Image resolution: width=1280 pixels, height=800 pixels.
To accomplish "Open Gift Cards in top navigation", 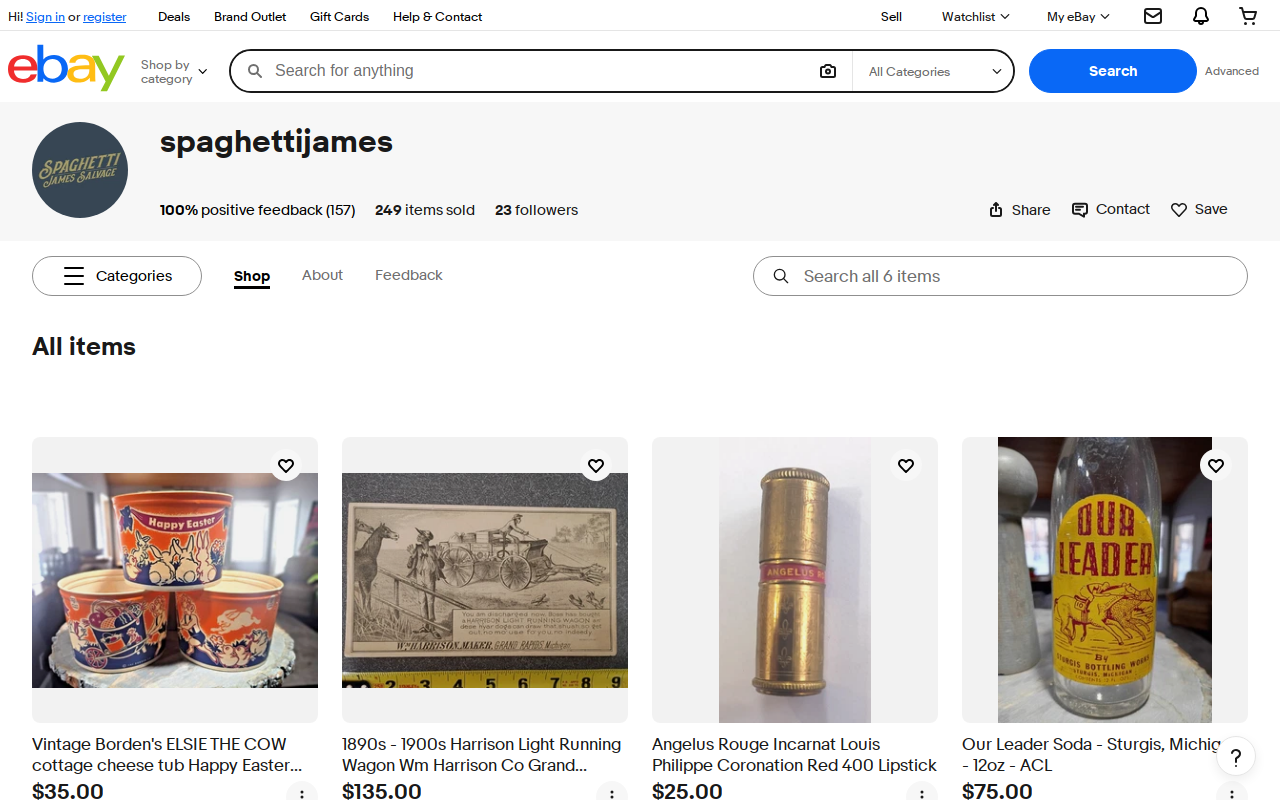I will coord(339,16).
